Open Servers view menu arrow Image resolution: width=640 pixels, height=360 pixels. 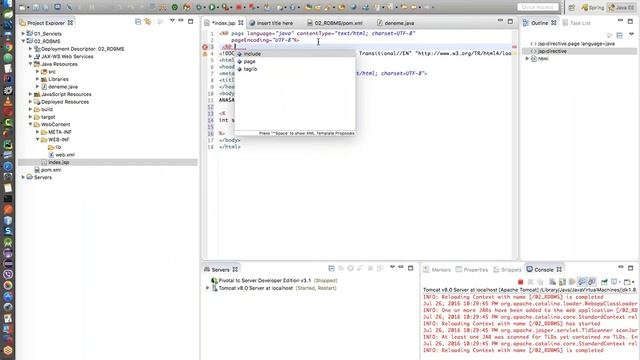pos(392,267)
